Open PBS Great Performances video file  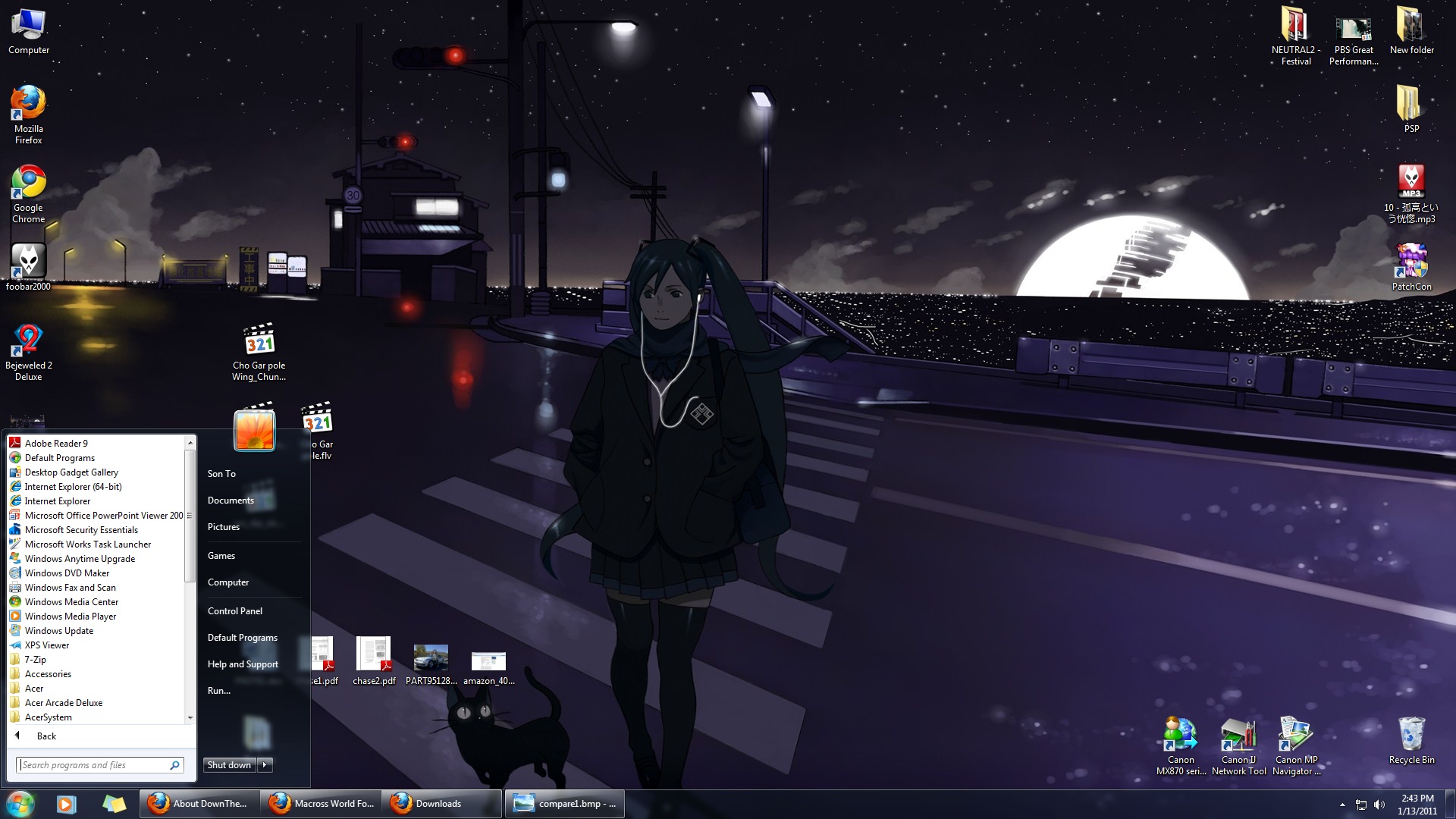click(1354, 41)
